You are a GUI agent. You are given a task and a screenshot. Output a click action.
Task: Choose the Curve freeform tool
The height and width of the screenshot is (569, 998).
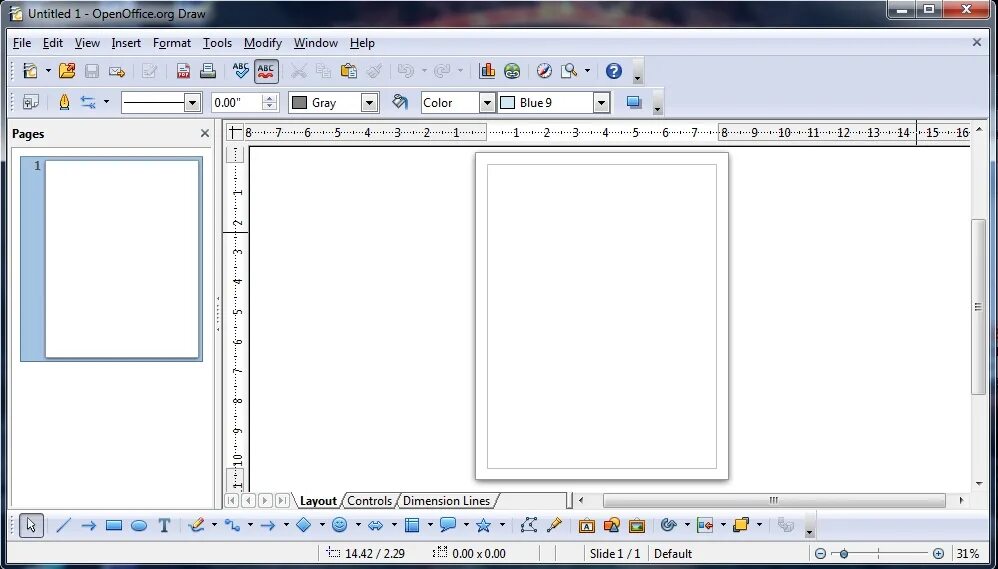pyautogui.click(x=196, y=525)
